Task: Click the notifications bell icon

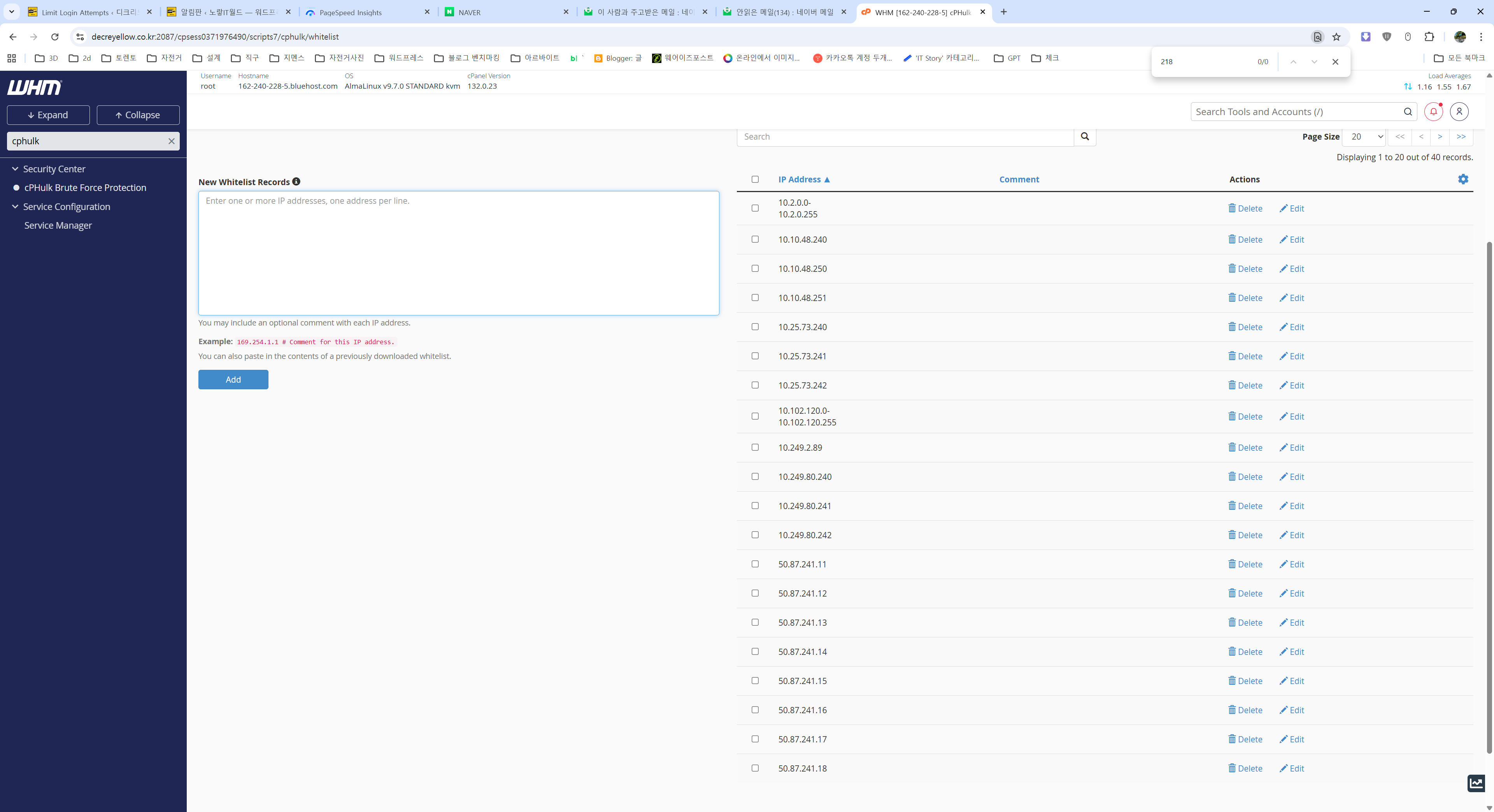Action: [x=1433, y=111]
